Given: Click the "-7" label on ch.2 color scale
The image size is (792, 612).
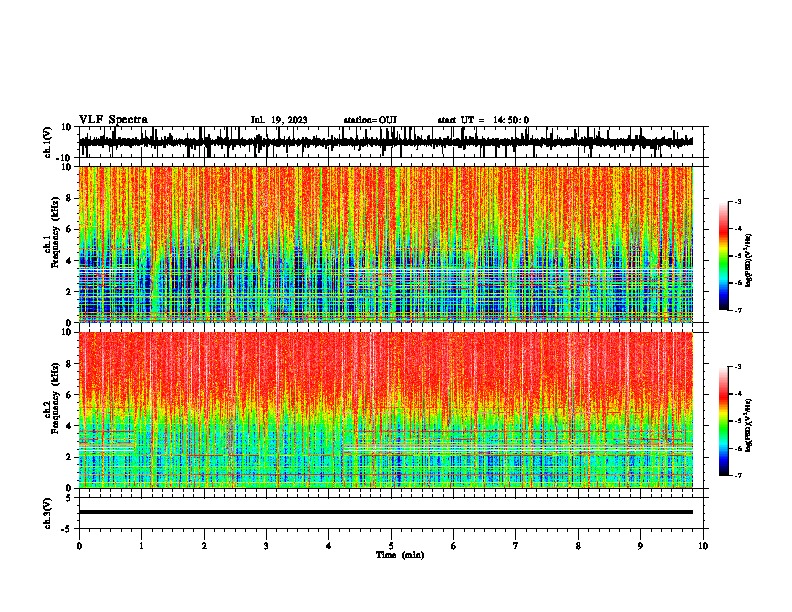Looking at the screenshot, I should [738, 475].
